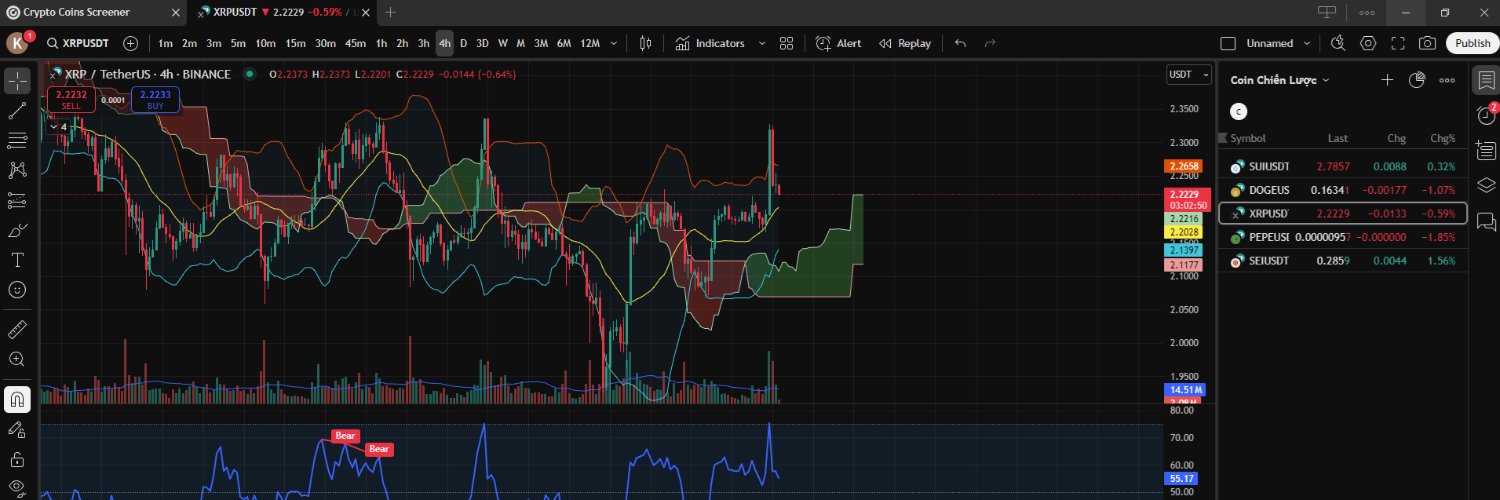Select SUIUSDT in the watchlist
This screenshot has width=1500, height=500.
(x=1342, y=166)
